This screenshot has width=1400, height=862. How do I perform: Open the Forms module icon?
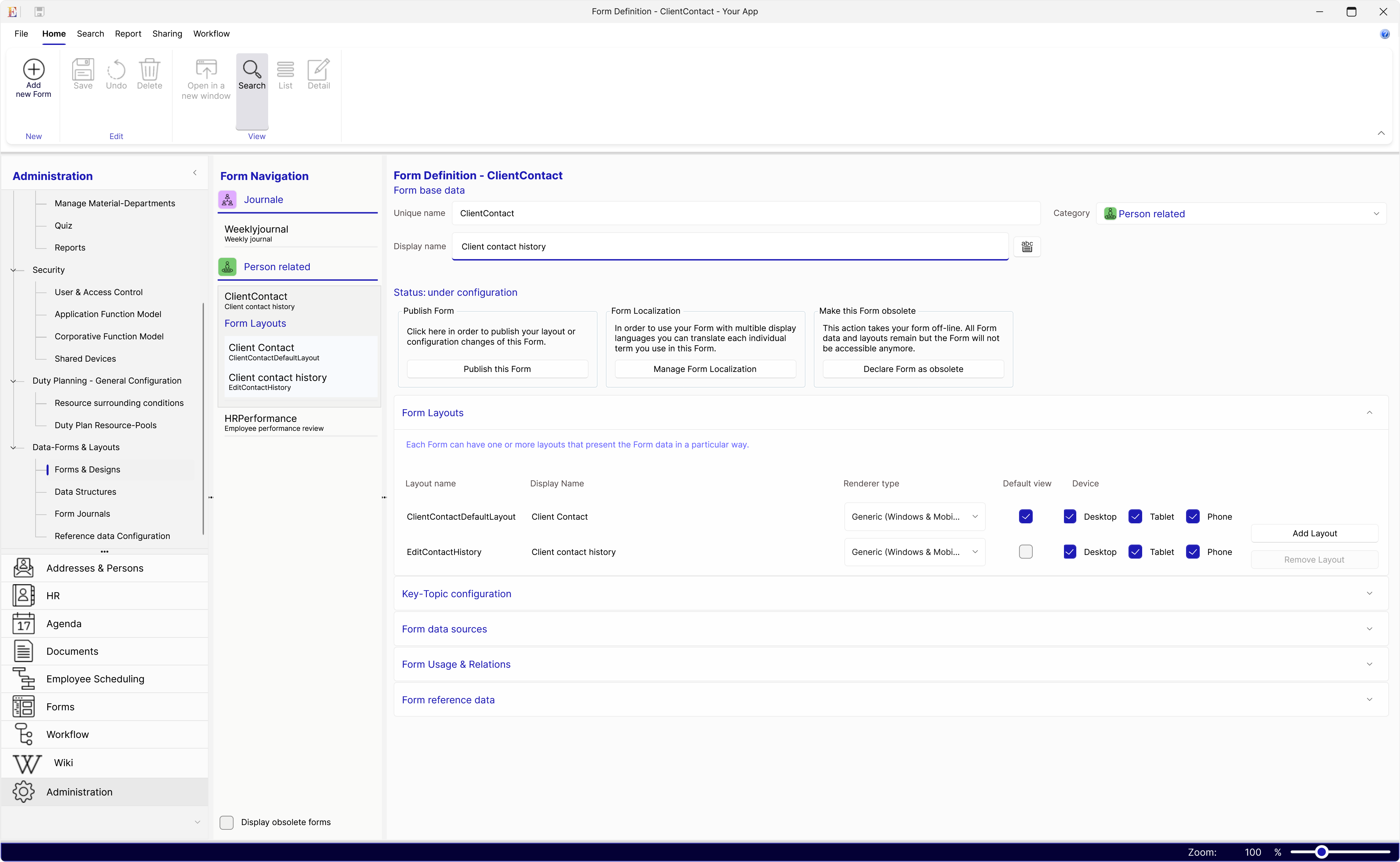coord(23,707)
